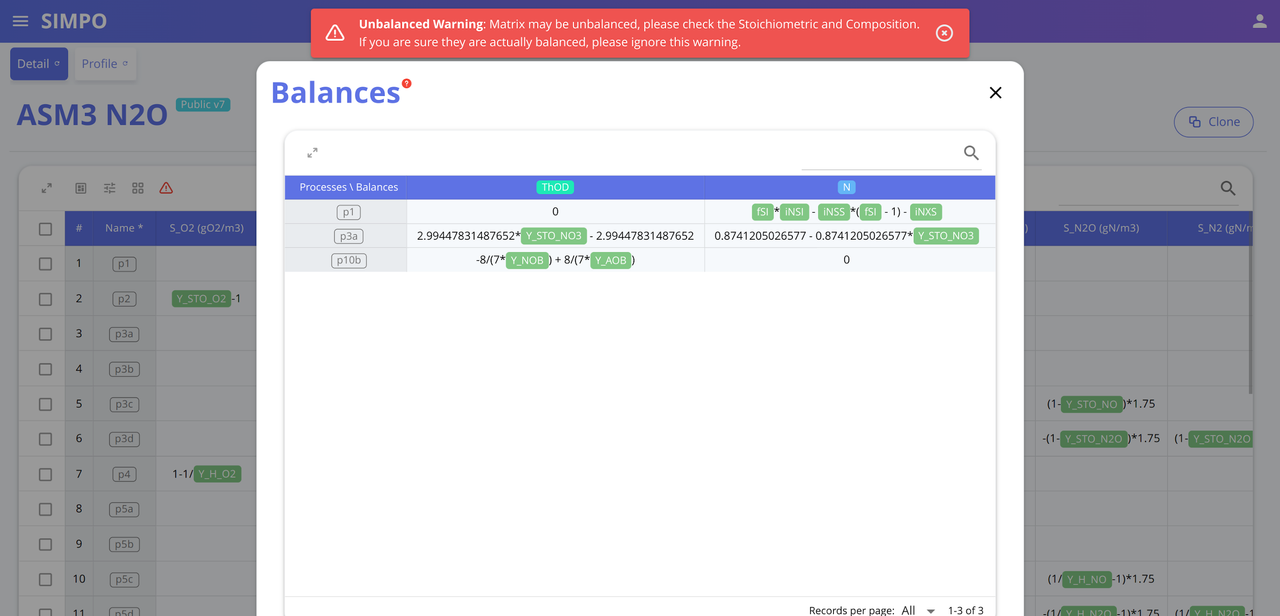This screenshot has width=1280, height=616.
Task: Click Y_NOB tag in p10b row
Action: pyautogui.click(x=527, y=260)
